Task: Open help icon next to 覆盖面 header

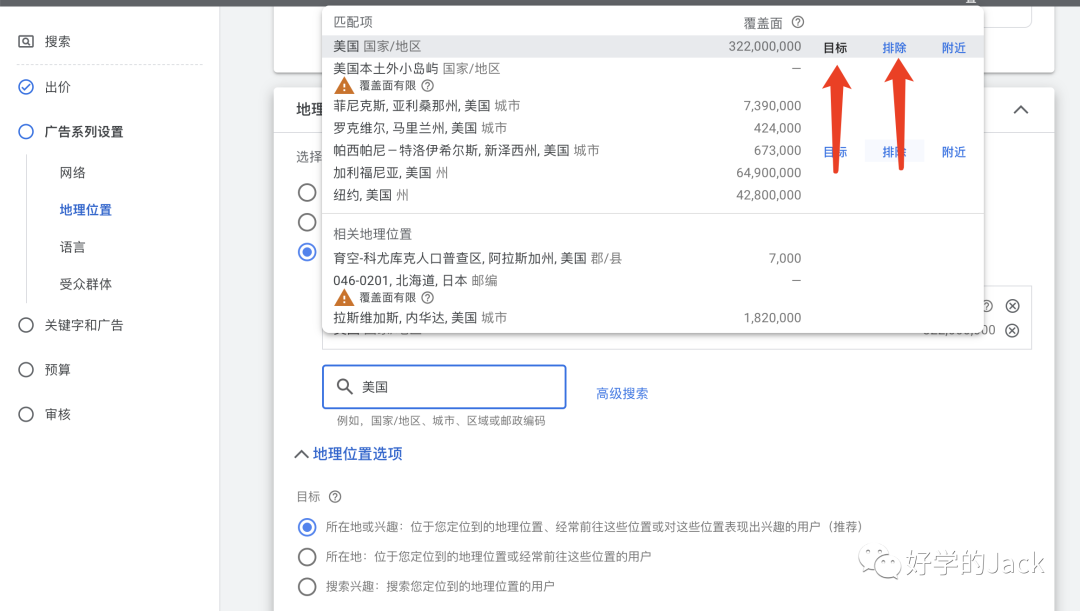Action: tap(798, 22)
